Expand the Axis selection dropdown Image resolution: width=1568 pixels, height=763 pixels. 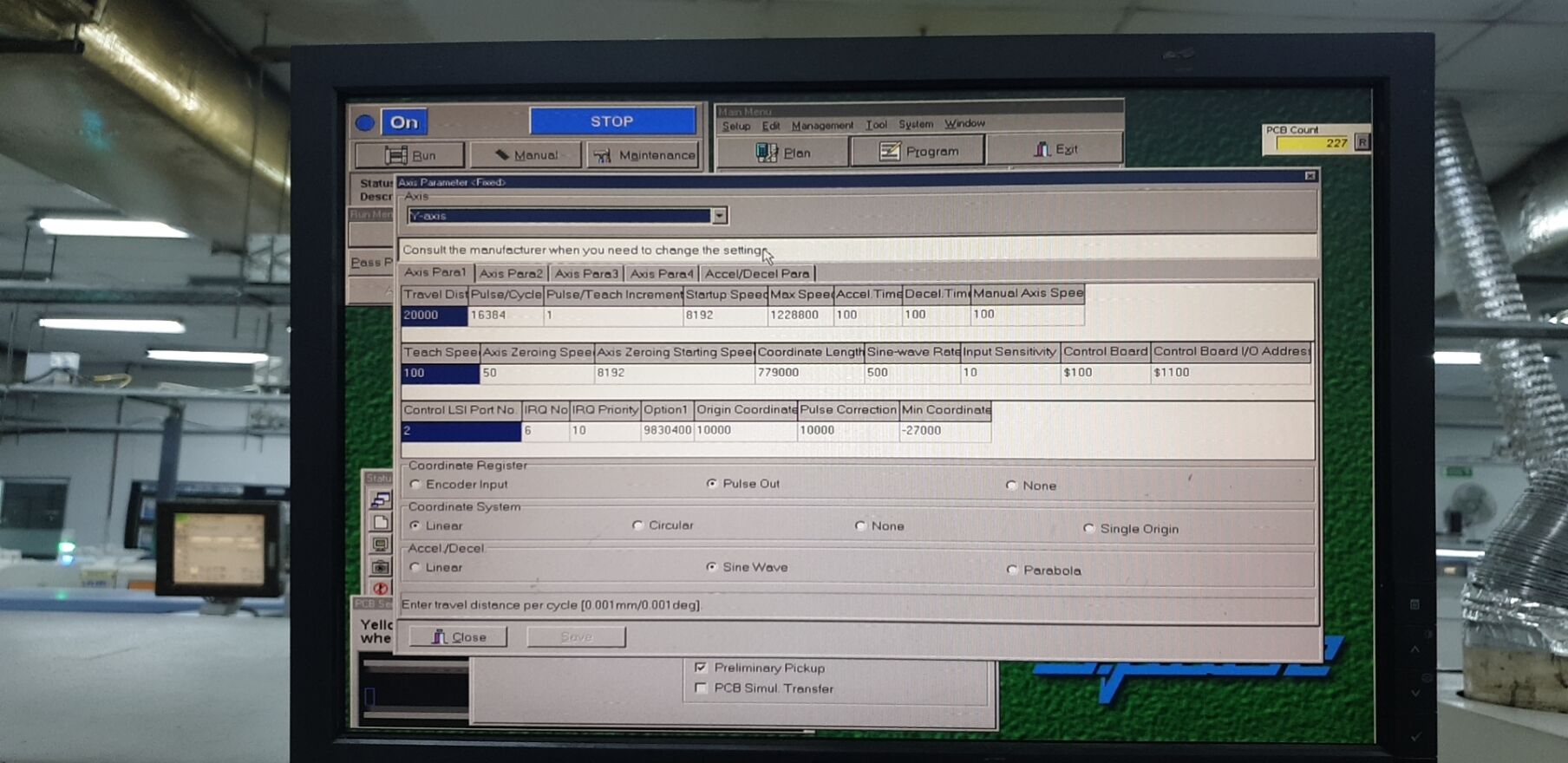(719, 216)
